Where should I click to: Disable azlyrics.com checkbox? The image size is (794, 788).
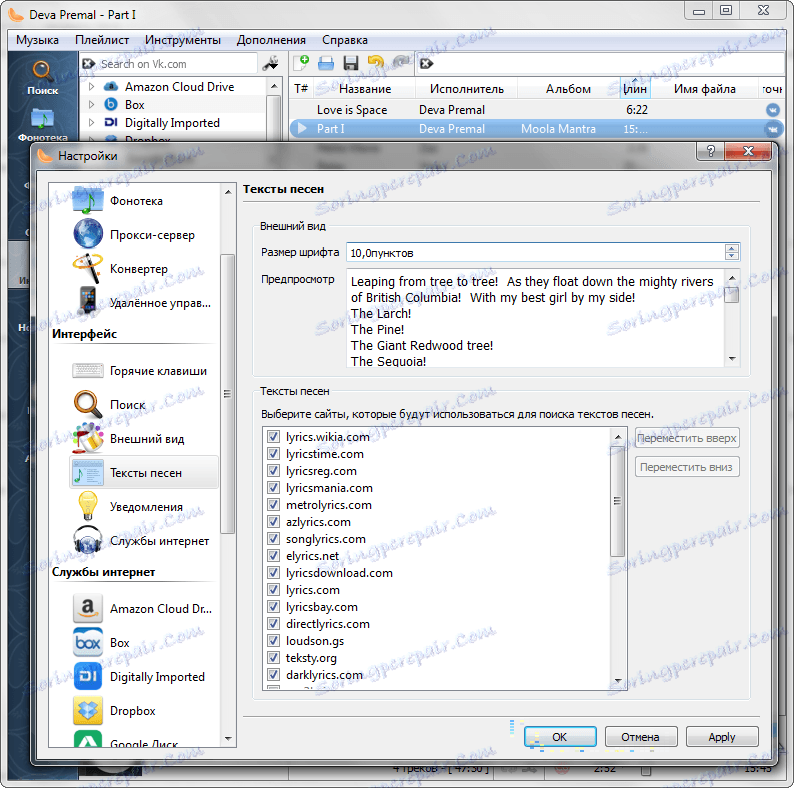pos(273,522)
